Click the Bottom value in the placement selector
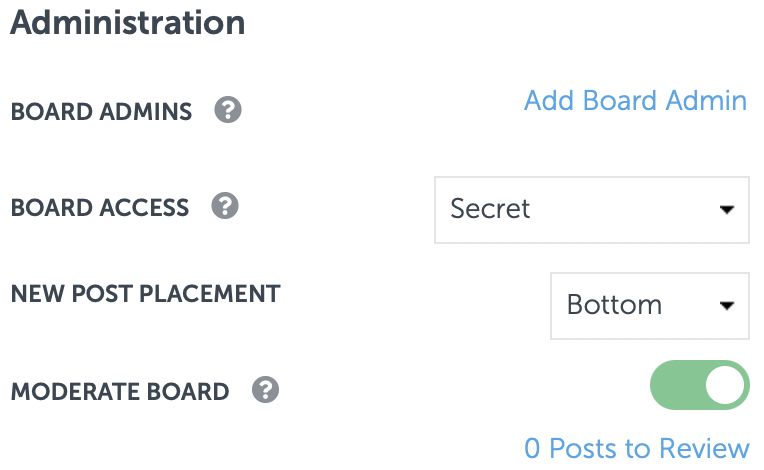Viewport: 764px width, 470px height. pyautogui.click(x=614, y=305)
